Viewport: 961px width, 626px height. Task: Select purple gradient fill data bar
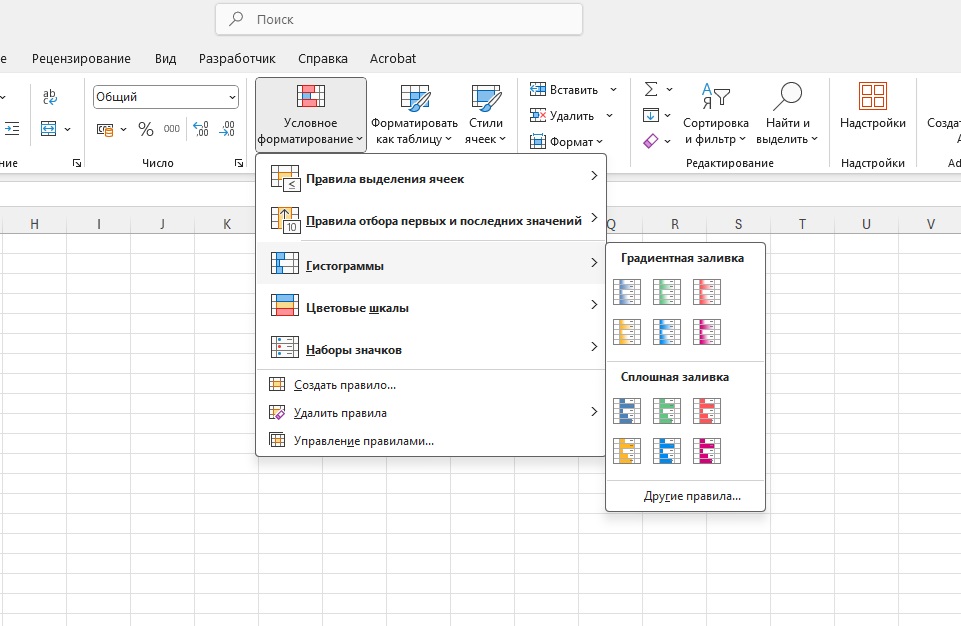[707, 332]
